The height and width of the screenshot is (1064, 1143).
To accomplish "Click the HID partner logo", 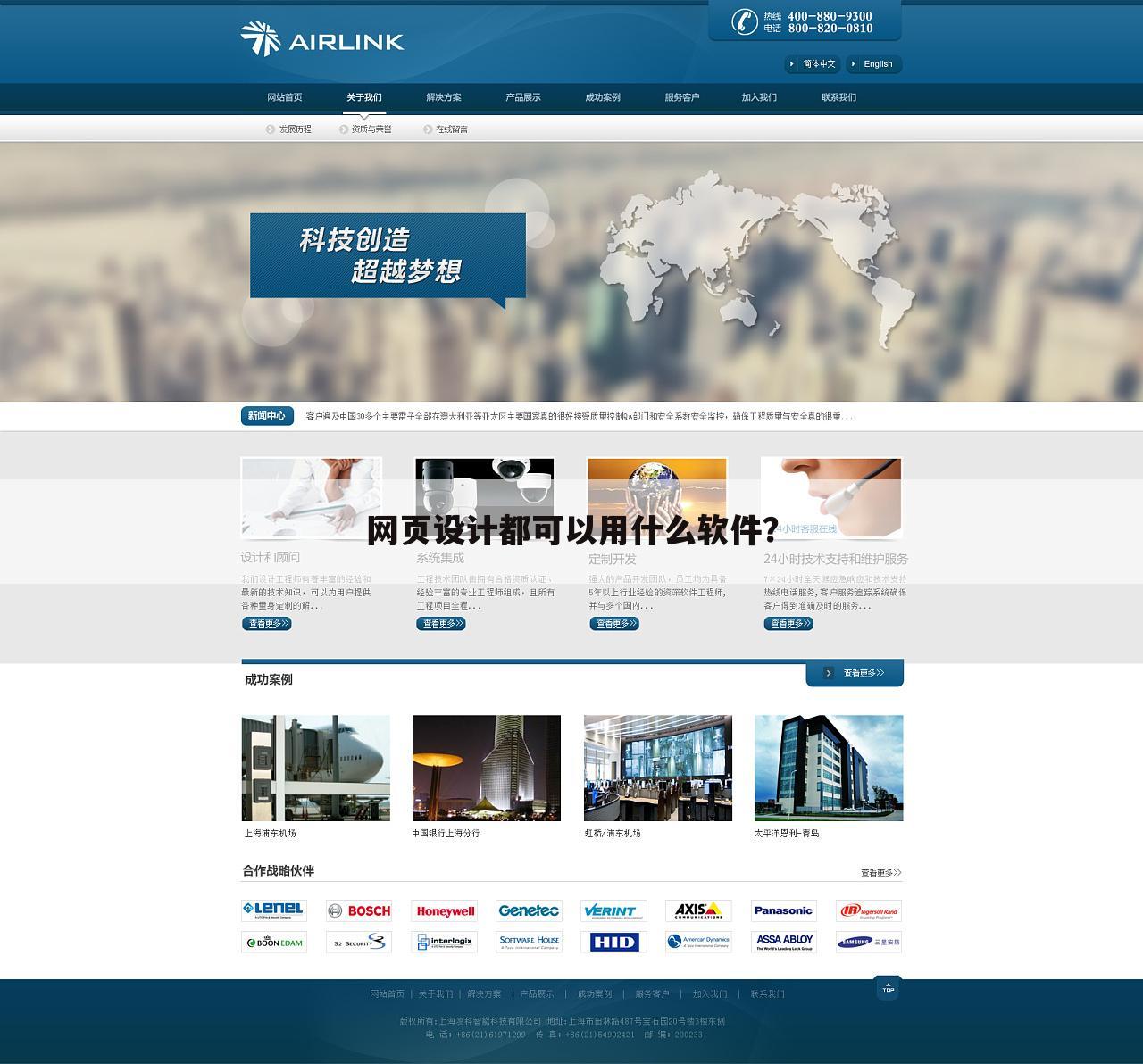I will point(613,942).
